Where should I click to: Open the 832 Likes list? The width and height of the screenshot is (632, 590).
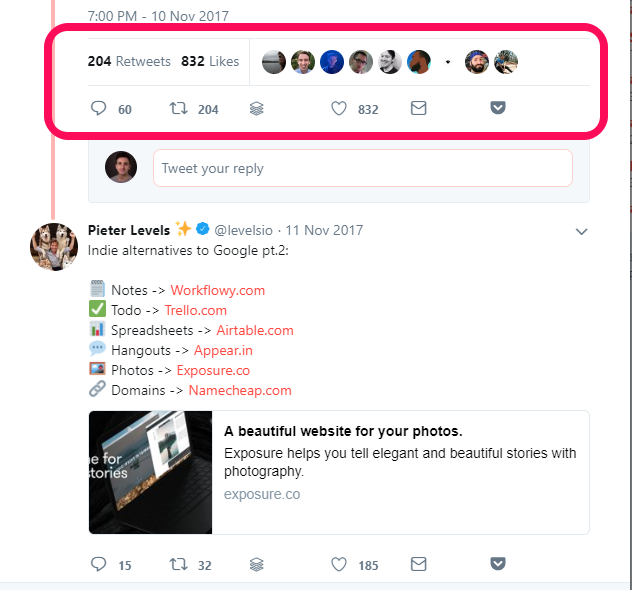pos(210,61)
